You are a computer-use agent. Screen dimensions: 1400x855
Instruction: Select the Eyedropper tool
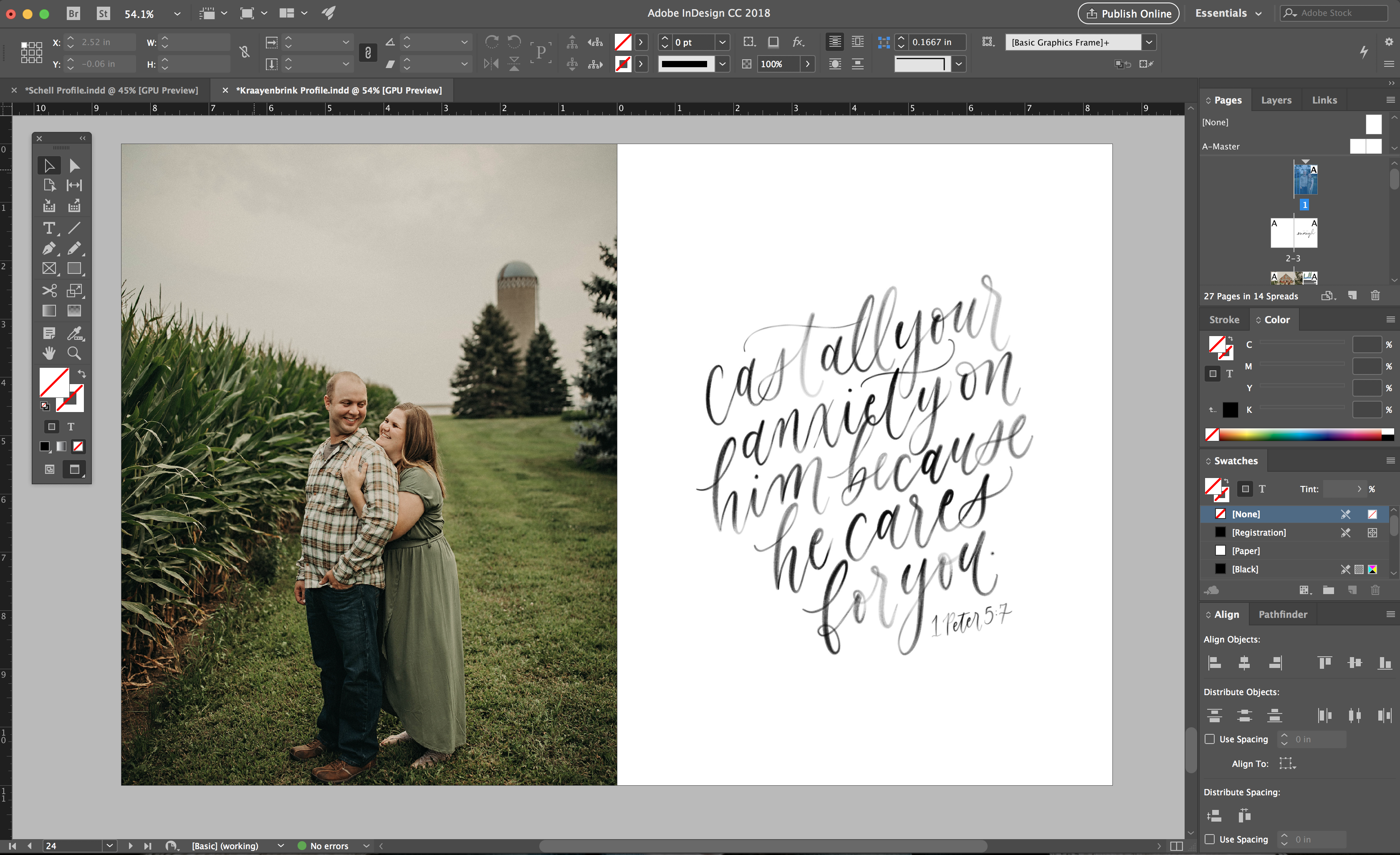[74, 333]
